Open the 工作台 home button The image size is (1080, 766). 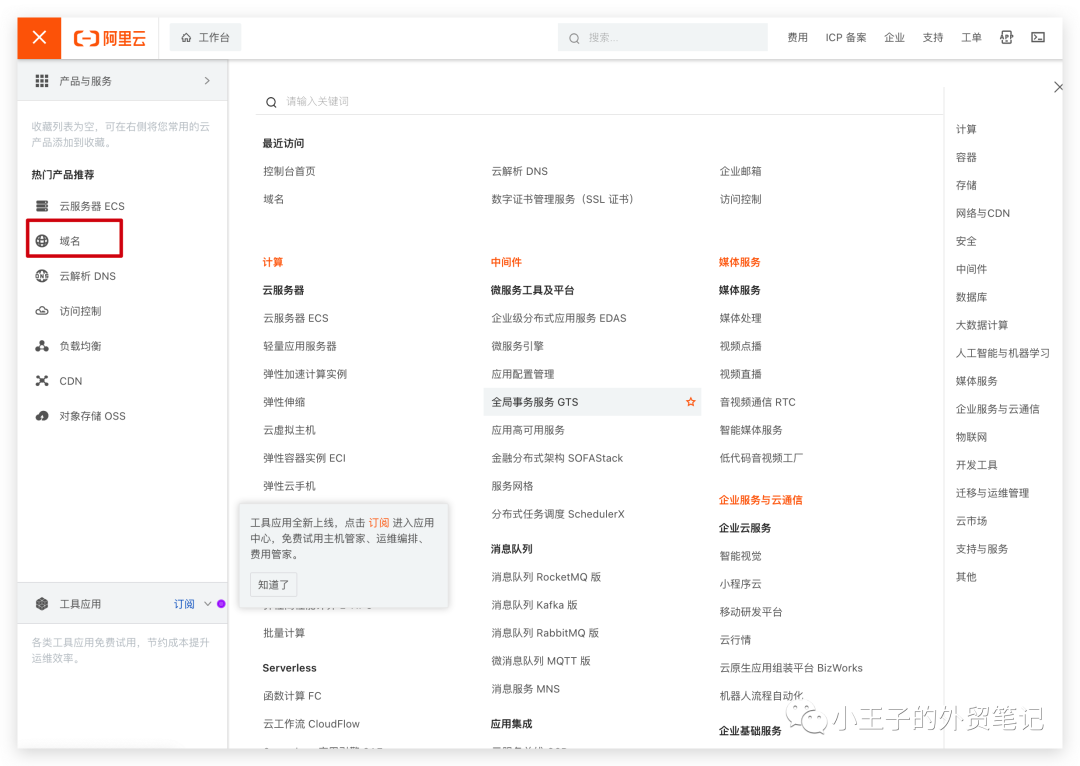pos(205,37)
